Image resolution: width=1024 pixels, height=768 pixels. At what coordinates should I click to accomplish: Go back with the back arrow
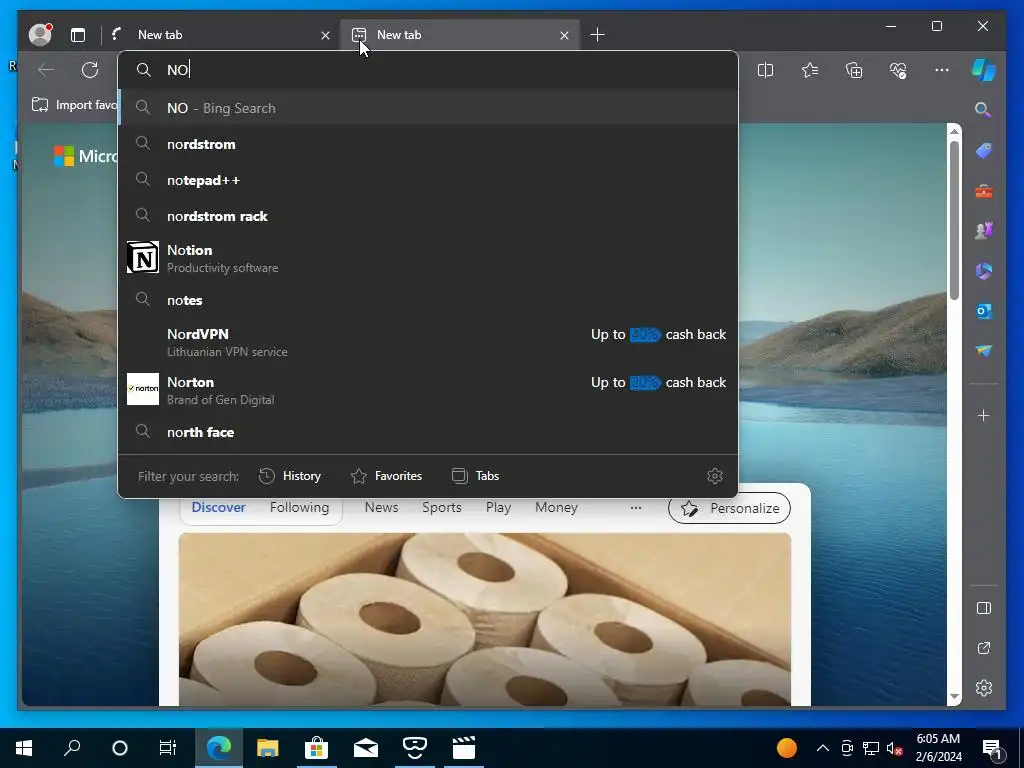coord(46,70)
